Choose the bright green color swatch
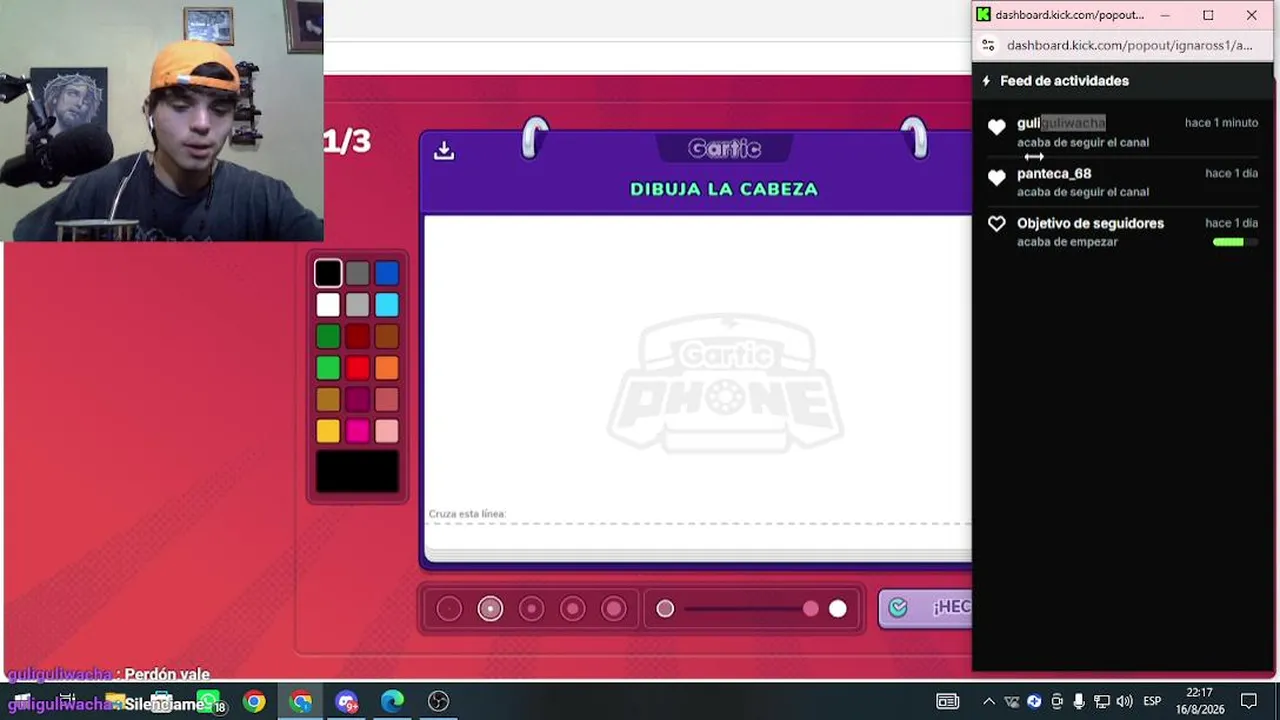The width and height of the screenshot is (1280, 720). 328,368
